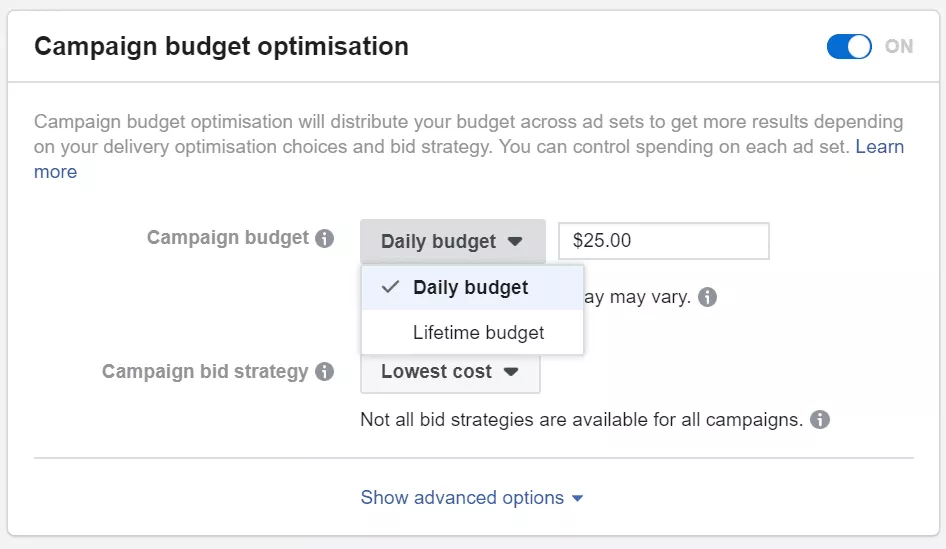Click the budget amount field showing $25.00

(663, 241)
